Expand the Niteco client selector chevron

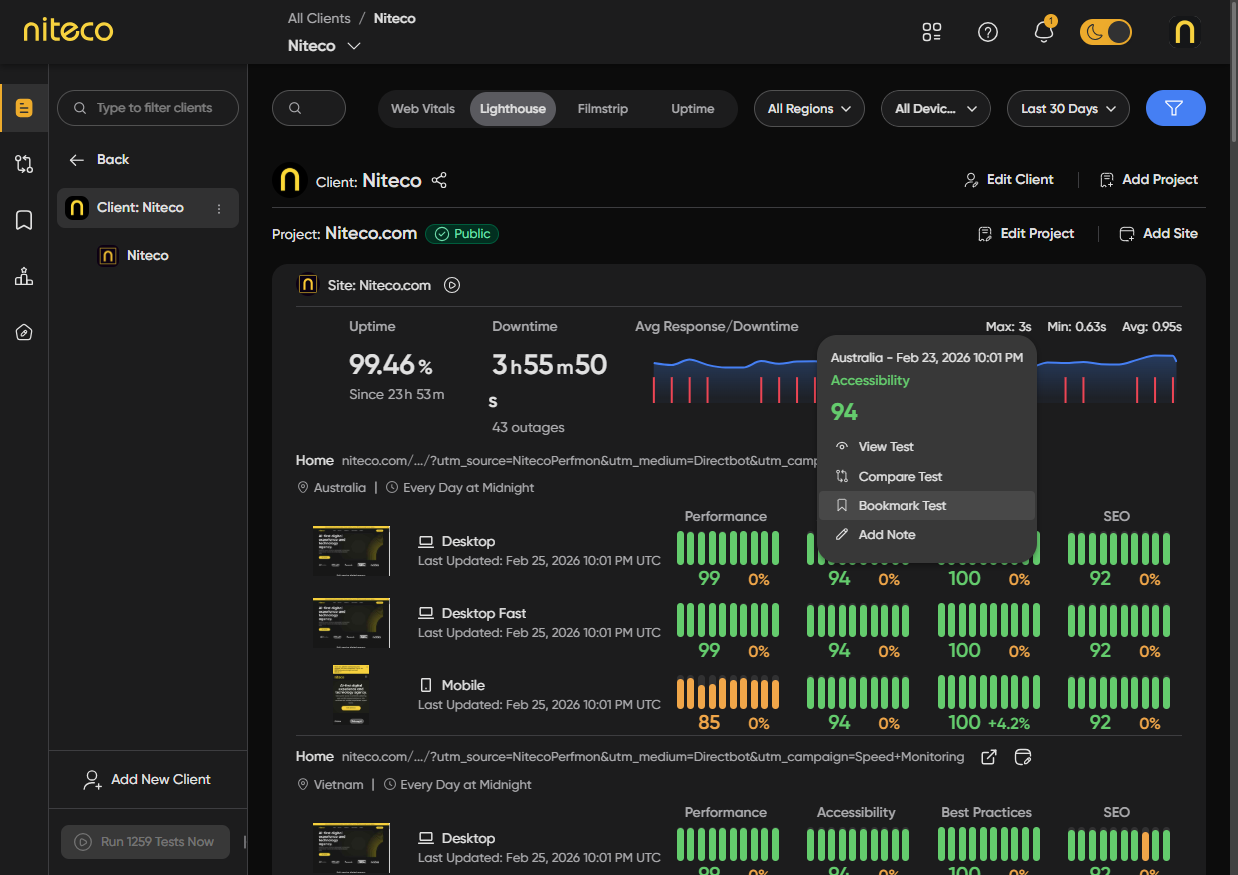353,46
